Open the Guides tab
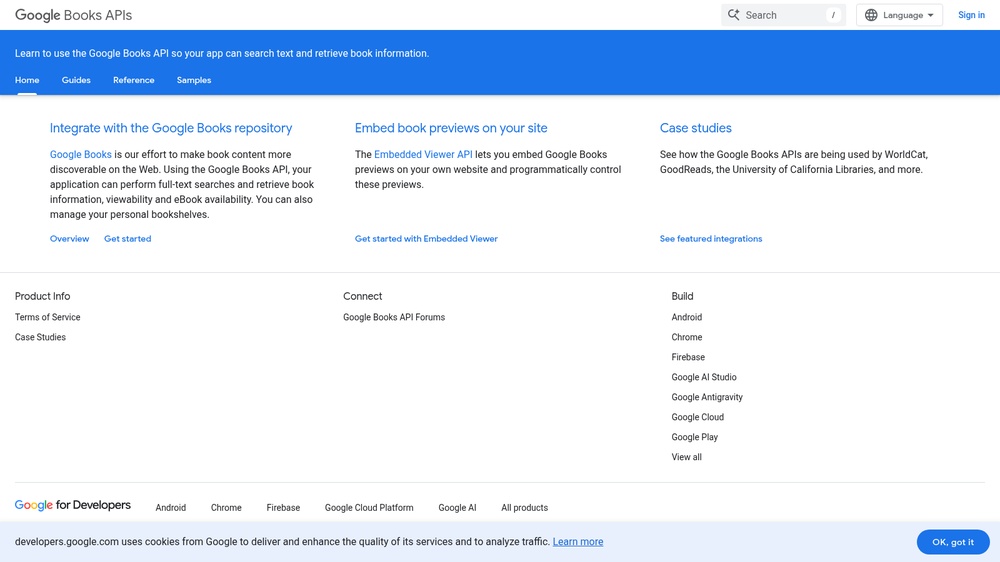Viewport: 1000px width, 562px height. 76,80
